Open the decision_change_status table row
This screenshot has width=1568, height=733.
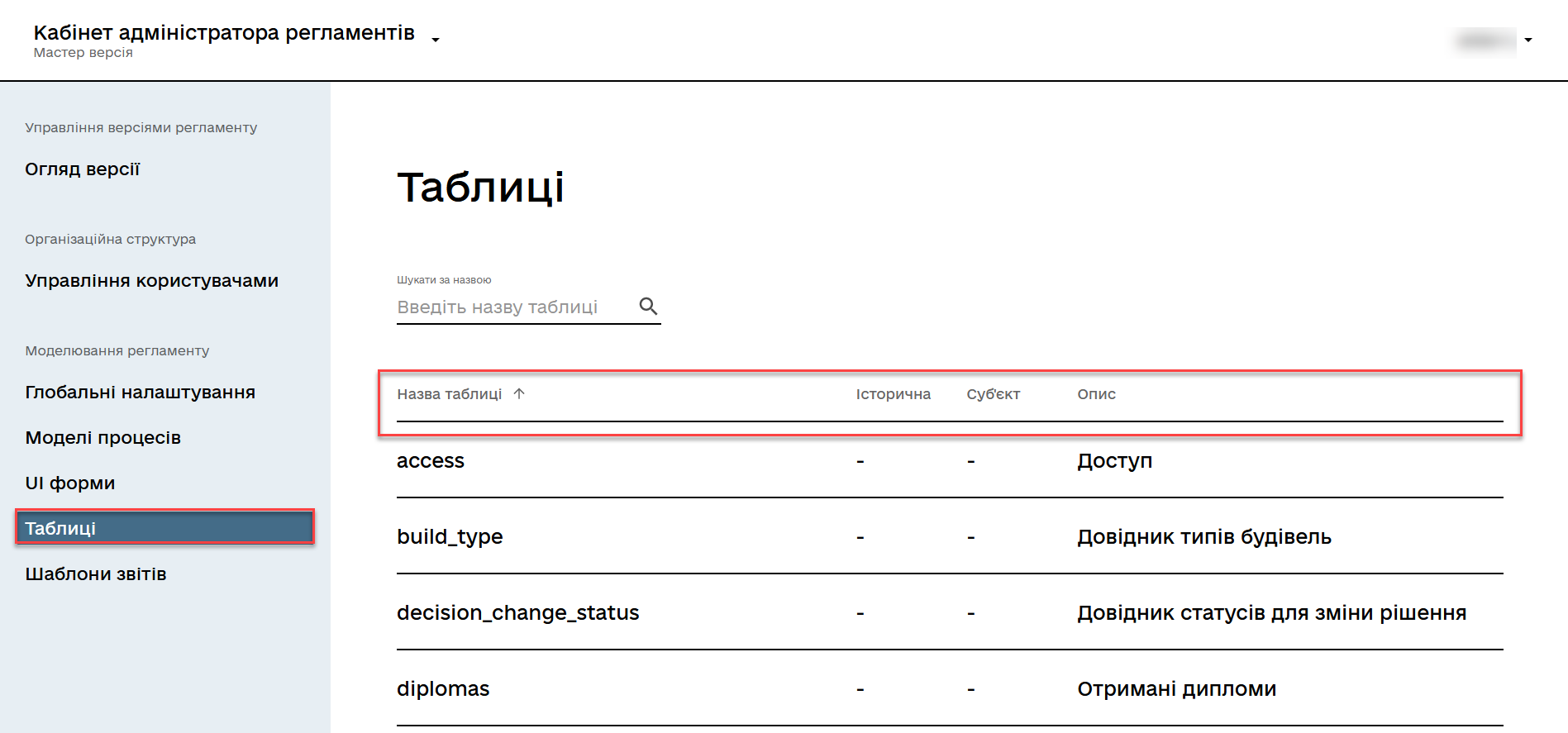(950, 612)
